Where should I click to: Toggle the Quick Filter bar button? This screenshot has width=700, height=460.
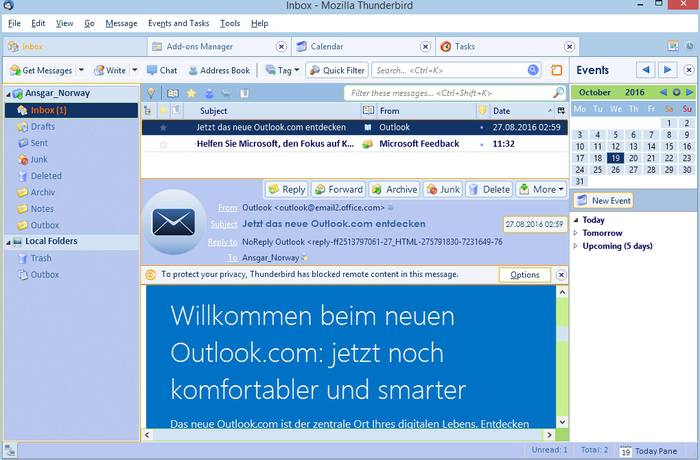(x=337, y=70)
